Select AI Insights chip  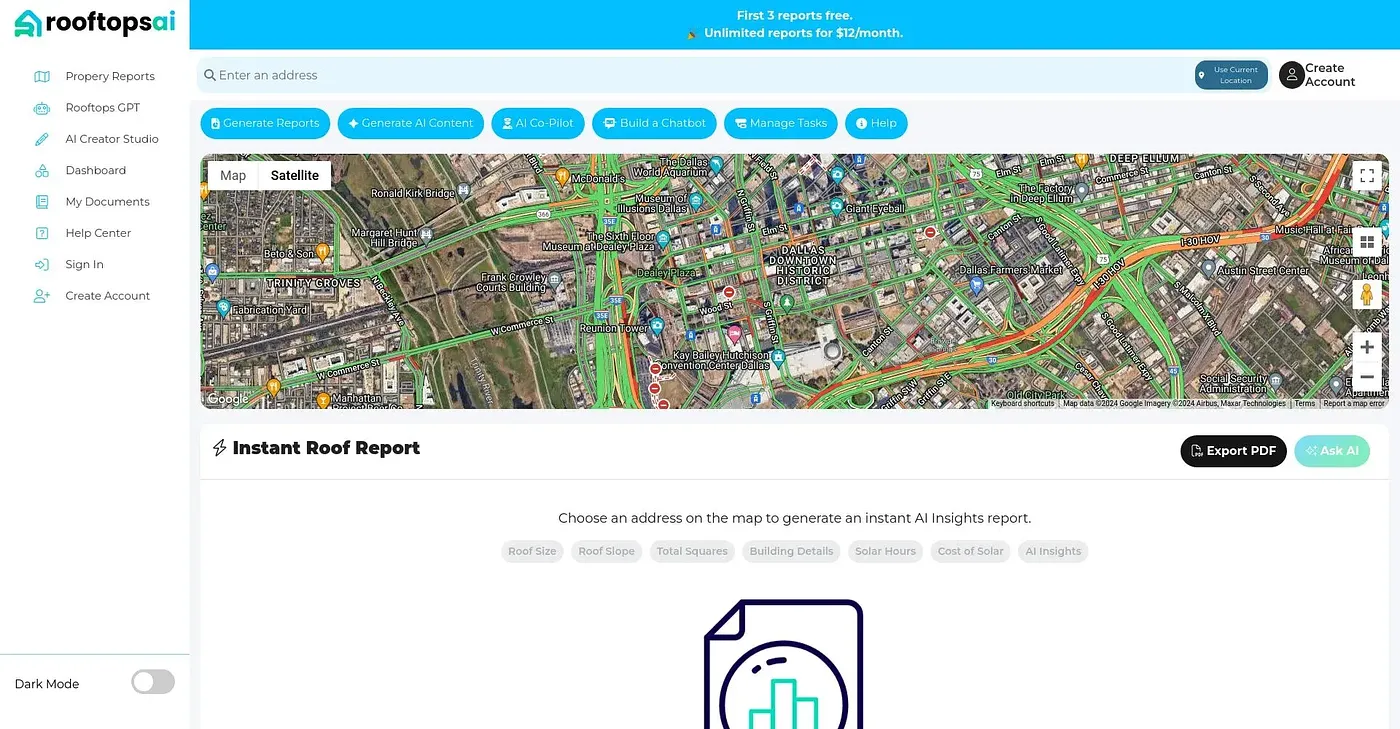point(1053,551)
